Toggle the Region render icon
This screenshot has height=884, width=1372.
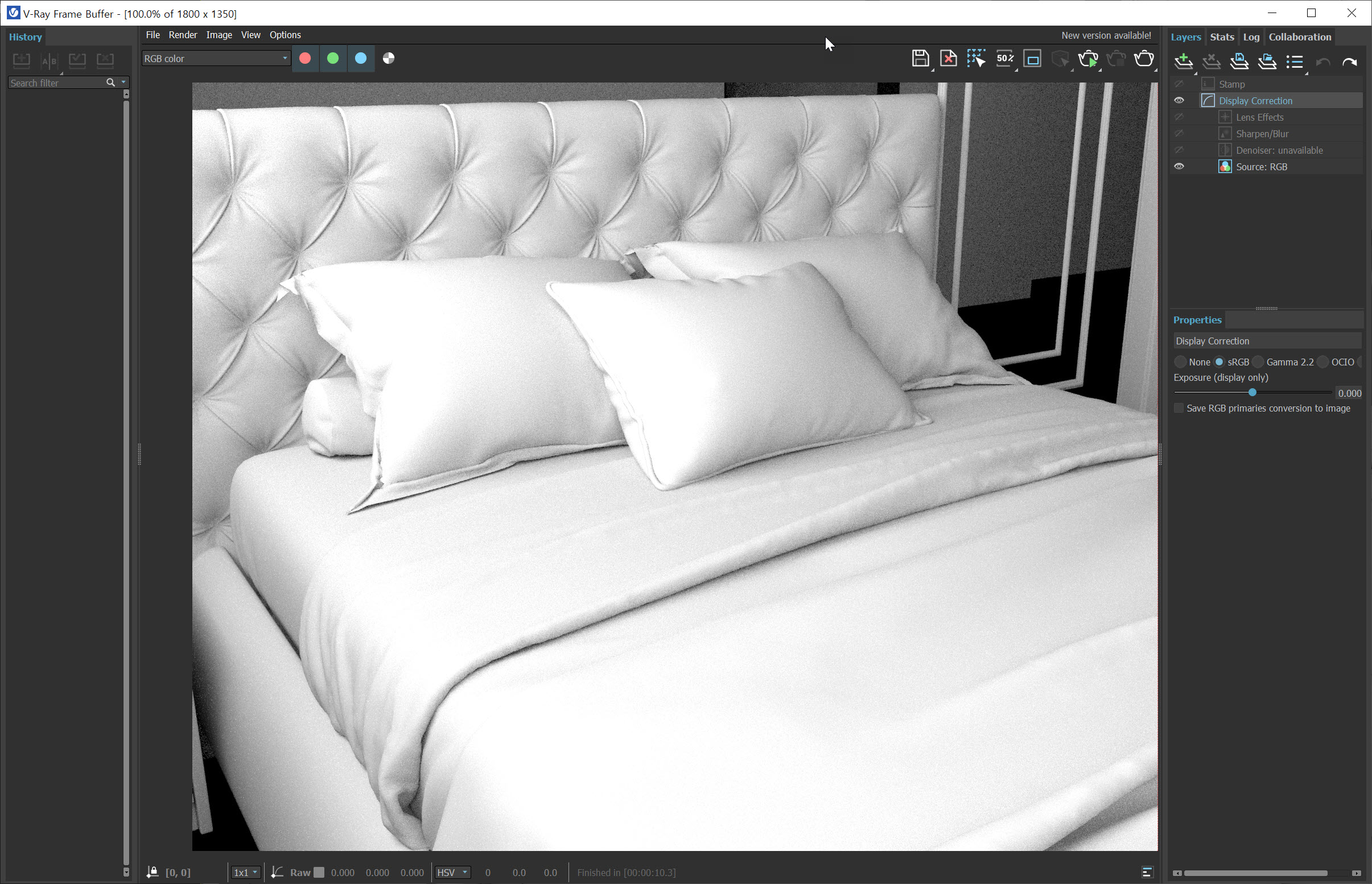975,59
